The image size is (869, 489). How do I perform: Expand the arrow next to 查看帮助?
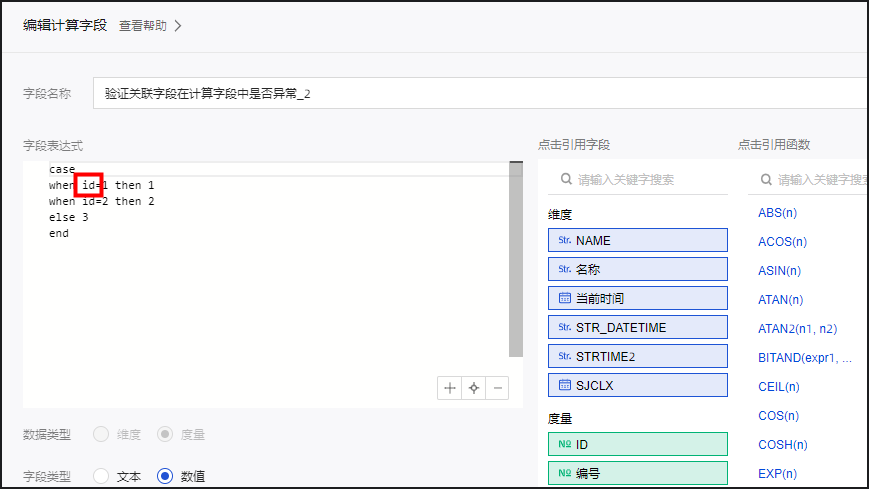178,26
